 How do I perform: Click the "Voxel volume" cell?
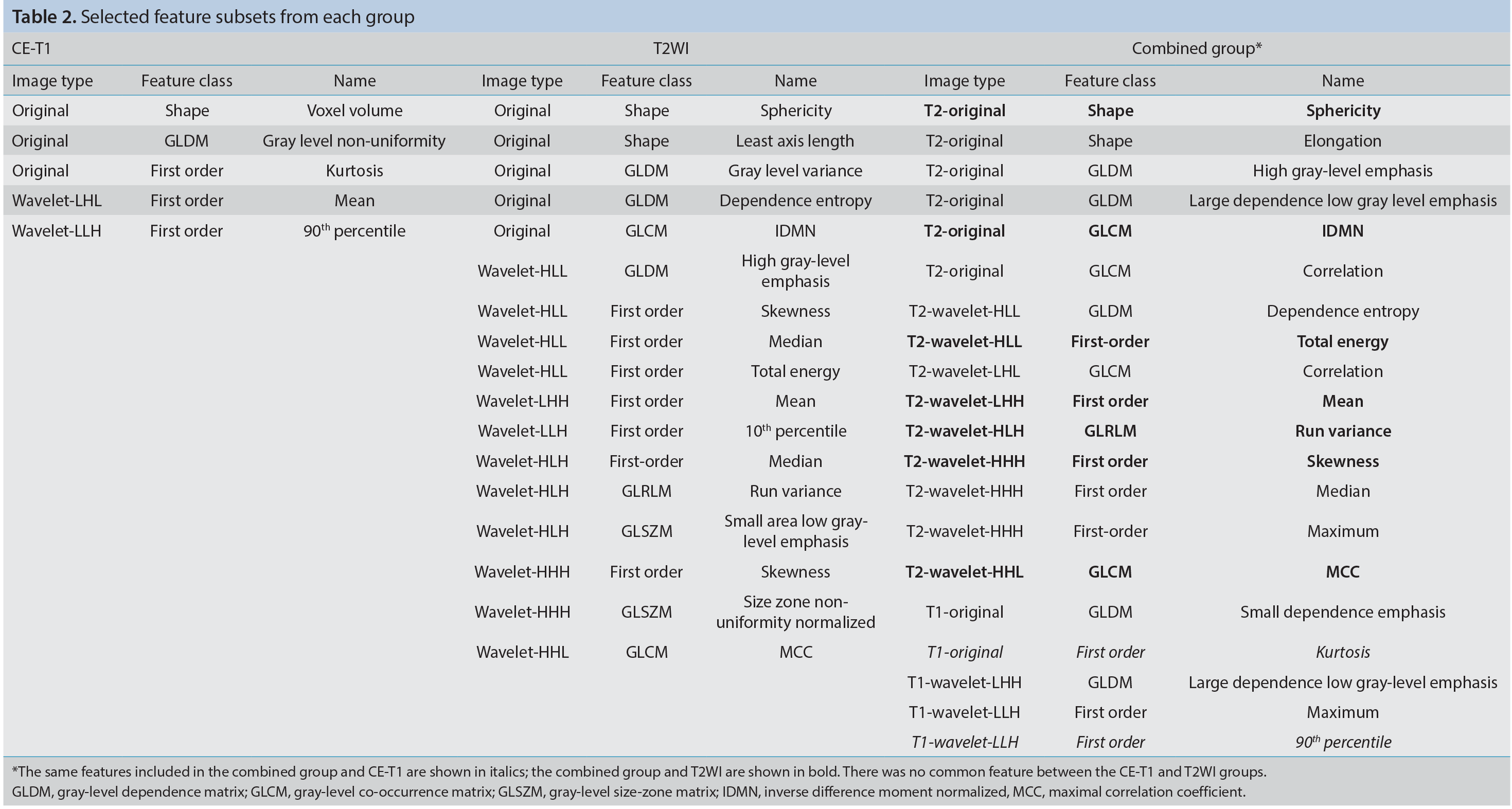(x=354, y=110)
